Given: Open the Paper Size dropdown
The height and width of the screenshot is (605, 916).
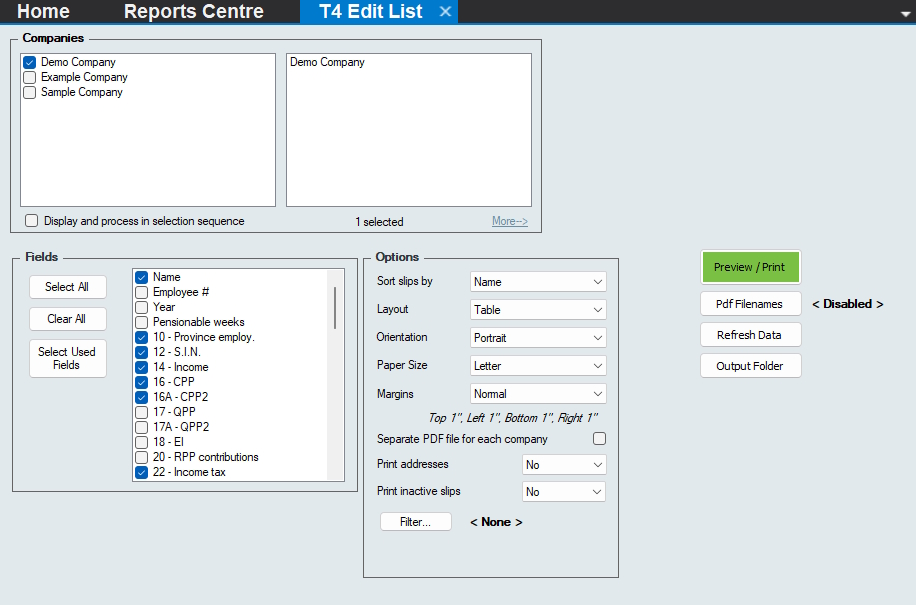Looking at the screenshot, I should coord(538,366).
